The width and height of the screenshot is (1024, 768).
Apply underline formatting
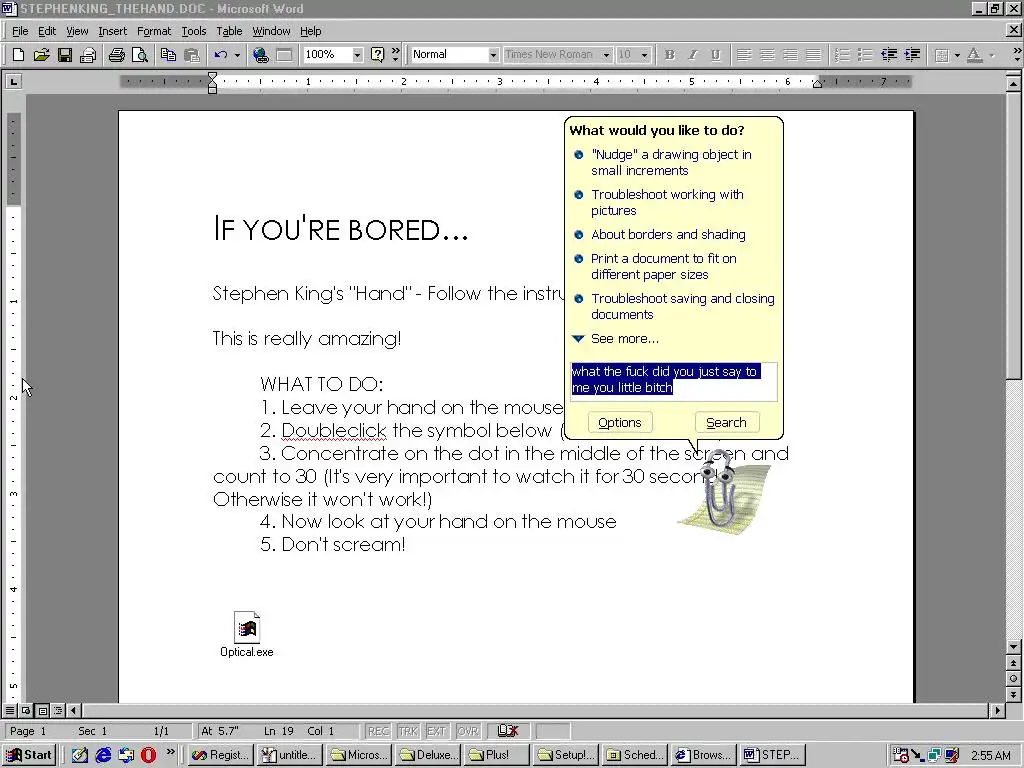click(x=716, y=55)
